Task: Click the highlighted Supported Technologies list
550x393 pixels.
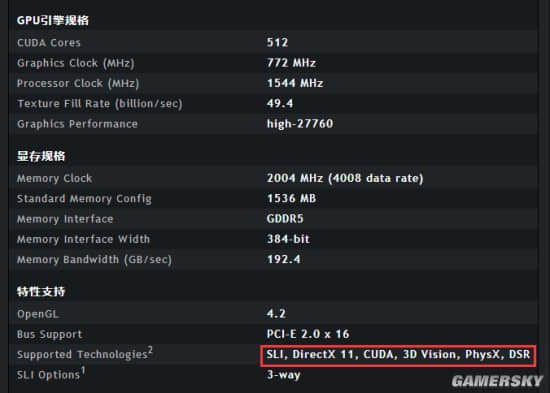Action: (x=398, y=355)
